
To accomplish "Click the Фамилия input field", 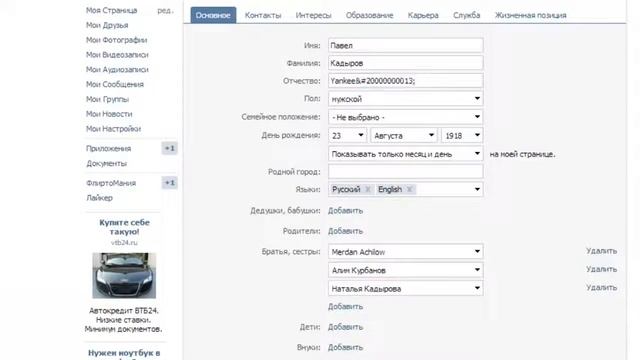I will click(406, 63).
